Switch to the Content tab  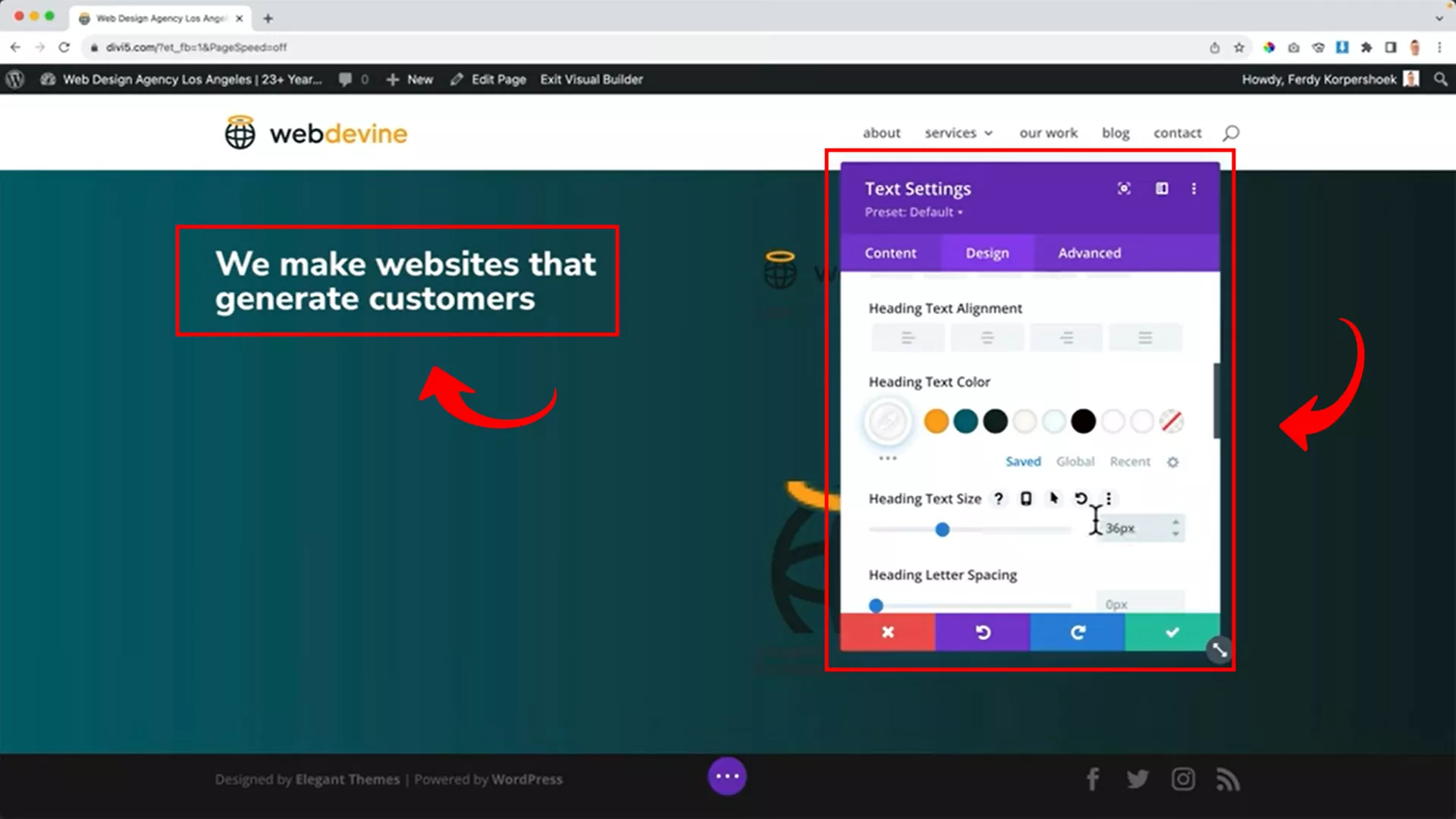(x=890, y=253)
